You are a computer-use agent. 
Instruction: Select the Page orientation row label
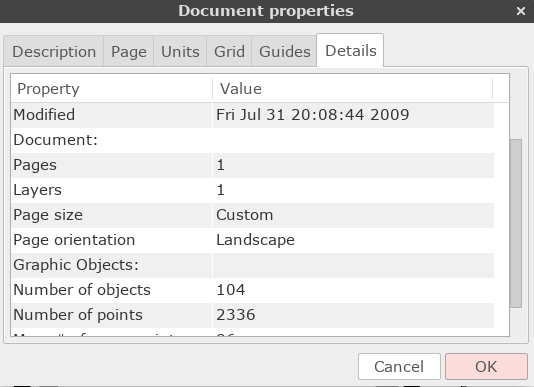74,240
